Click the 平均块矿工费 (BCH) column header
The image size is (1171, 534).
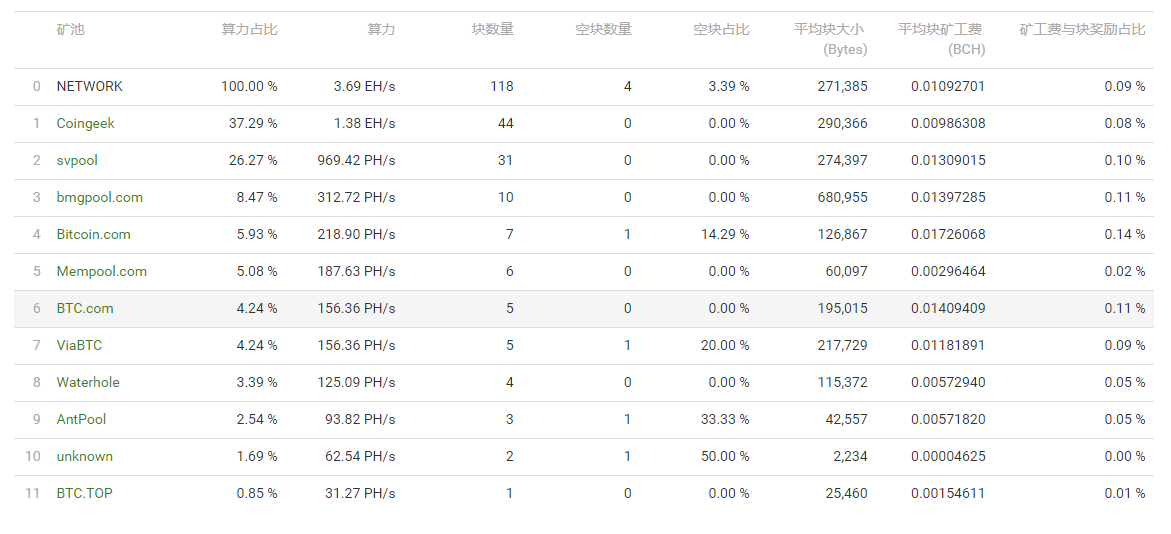click(x=942, y=40)
